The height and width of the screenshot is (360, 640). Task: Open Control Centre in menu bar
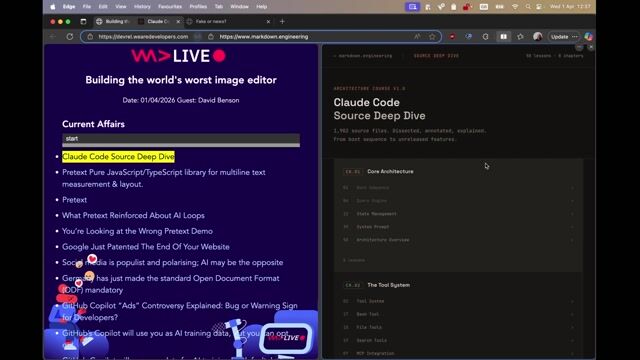539,7
